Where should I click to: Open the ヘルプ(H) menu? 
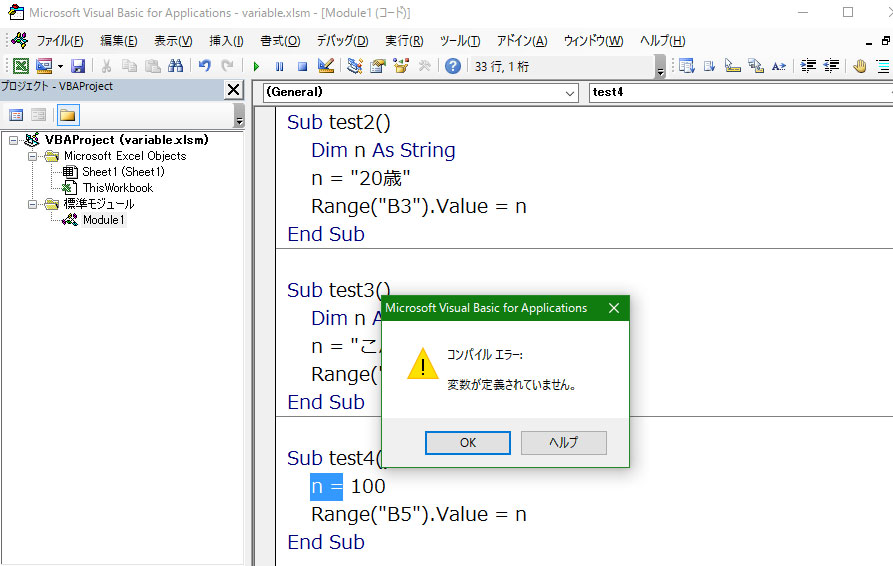coord(662,41)
